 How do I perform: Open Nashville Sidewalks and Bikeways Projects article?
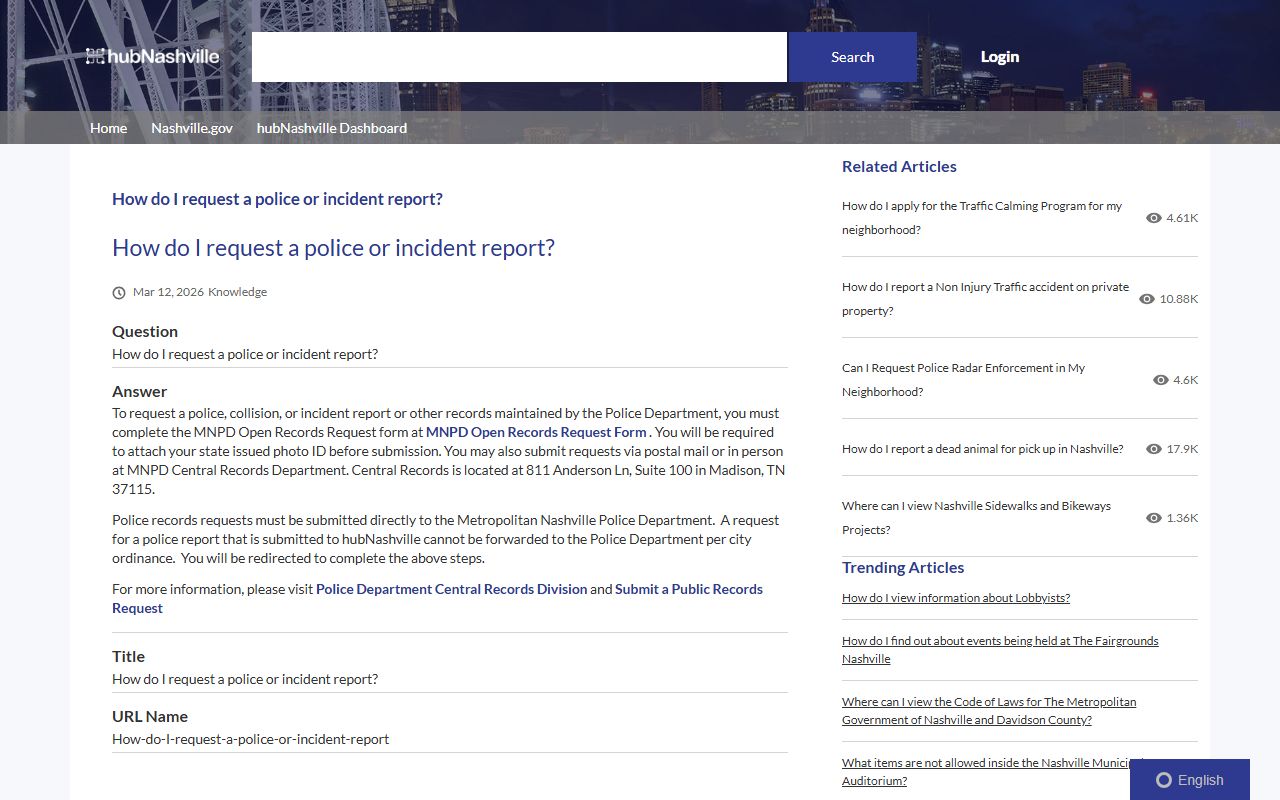click(976, 518)
